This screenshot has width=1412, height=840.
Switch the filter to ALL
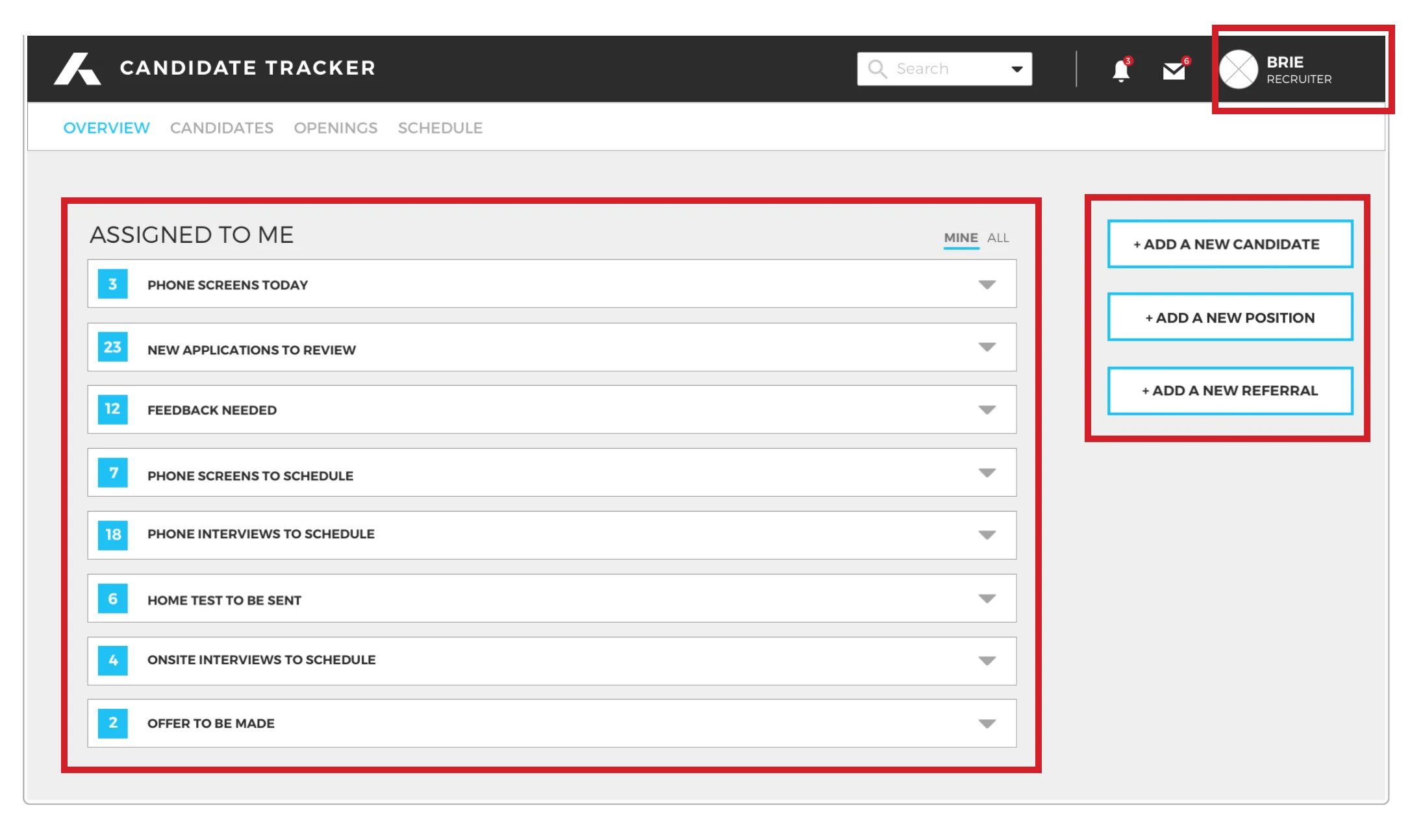[998, 238]
